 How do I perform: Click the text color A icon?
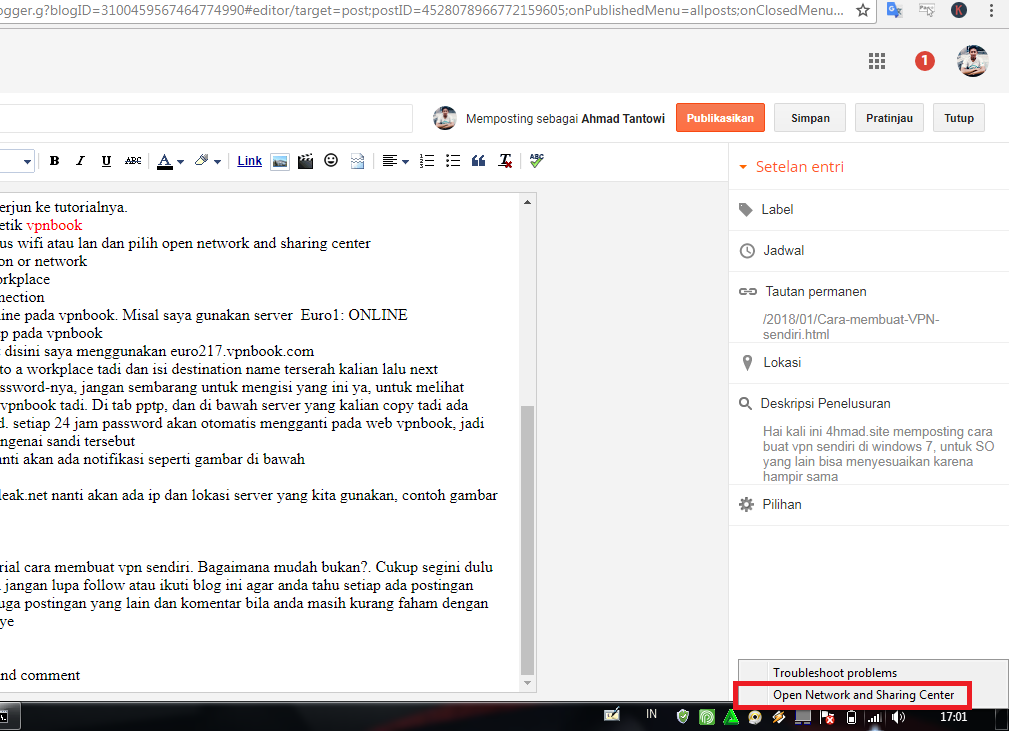pyautogui.click(x=165, y=161)
